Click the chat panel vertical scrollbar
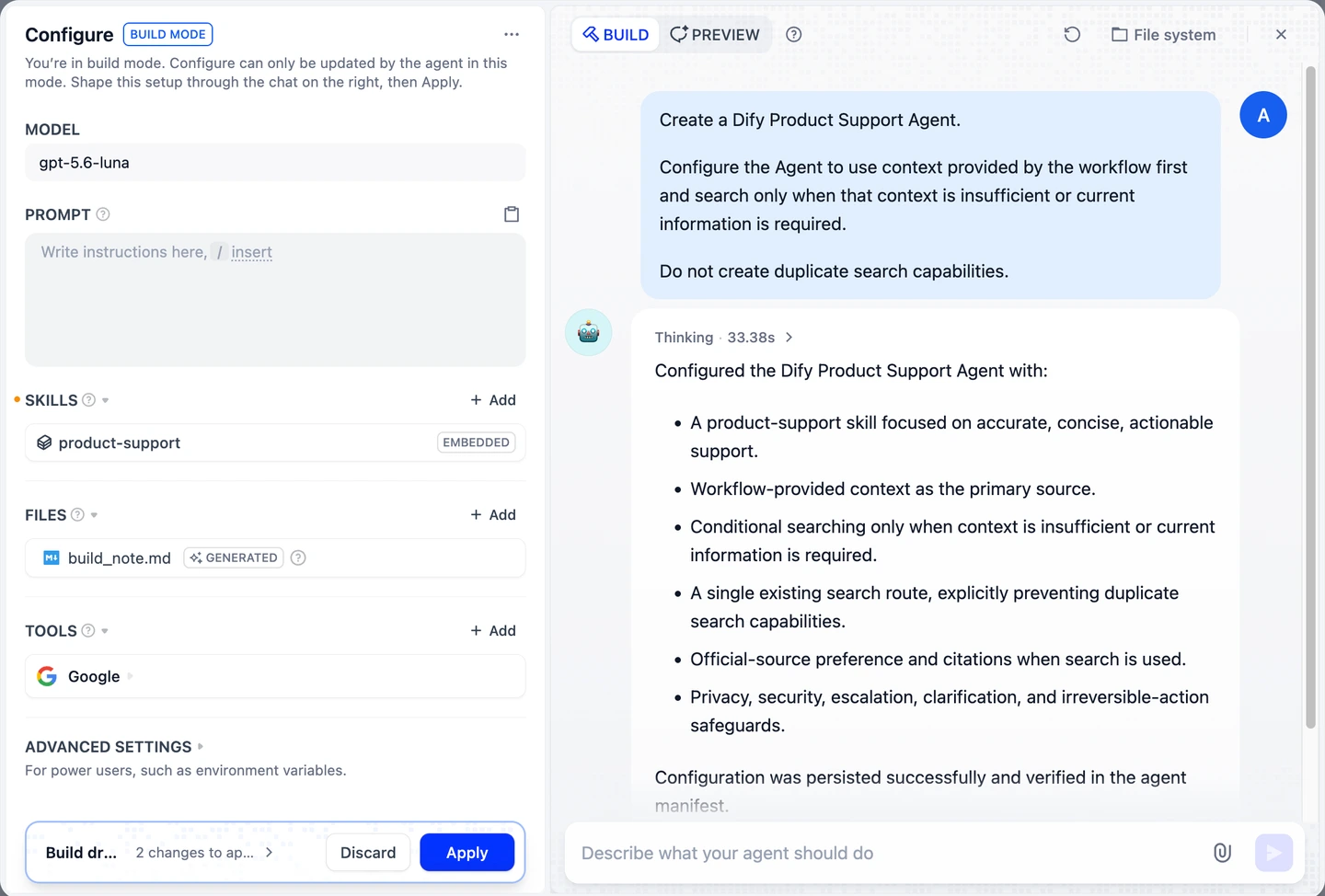 (1310, 397)
